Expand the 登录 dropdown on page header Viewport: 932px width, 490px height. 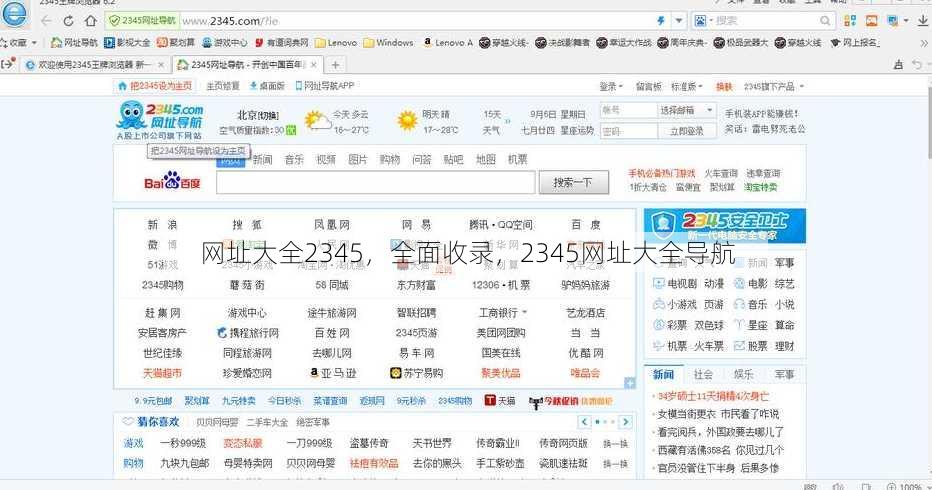pyautogui.click(x=611, y=86)
